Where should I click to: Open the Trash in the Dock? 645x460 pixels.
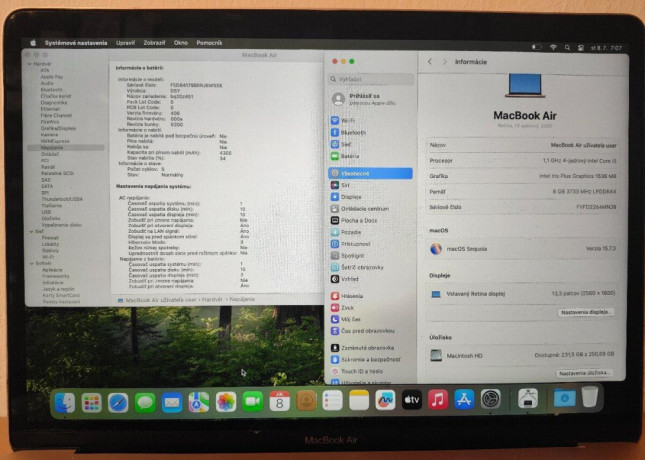tap(590, 397)
